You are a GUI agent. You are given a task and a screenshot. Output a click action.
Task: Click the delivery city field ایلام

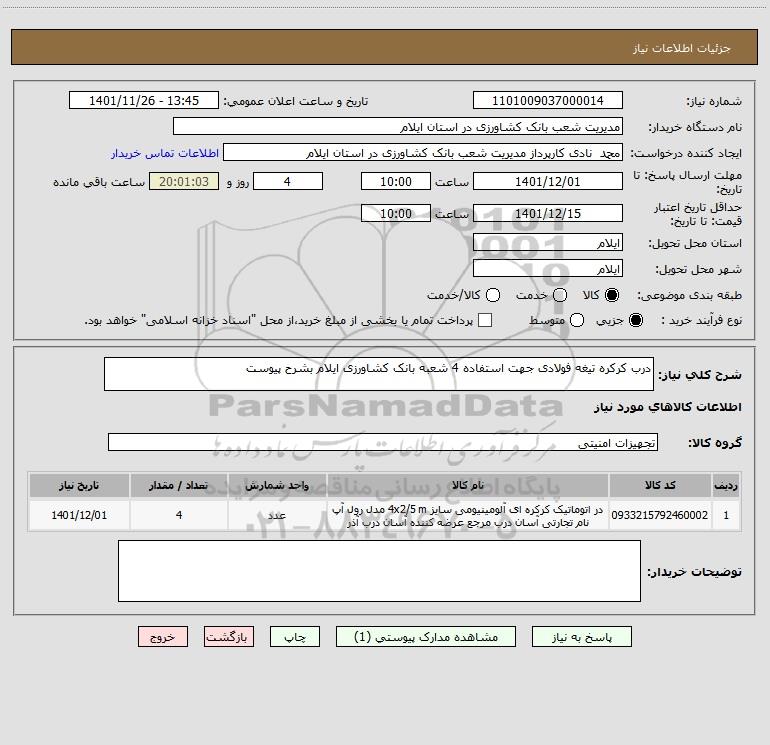coord(548,269)
